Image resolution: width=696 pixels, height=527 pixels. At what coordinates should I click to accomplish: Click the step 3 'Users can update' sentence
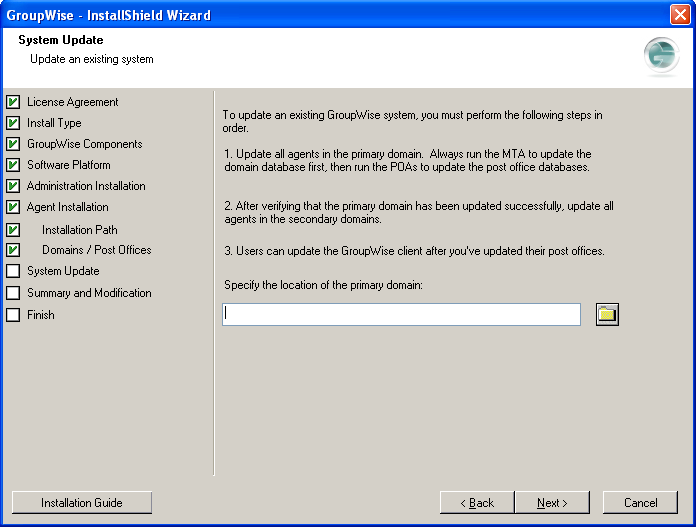tap(414, 251)
